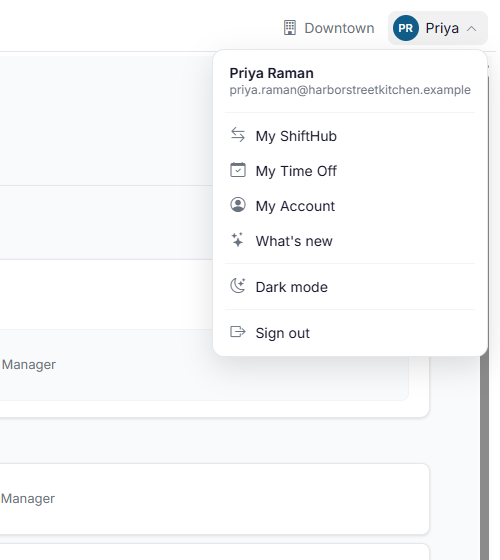Click the Sign out arrow icon
The height and width of the screenshot is (560, 500).
click(238, 332)
